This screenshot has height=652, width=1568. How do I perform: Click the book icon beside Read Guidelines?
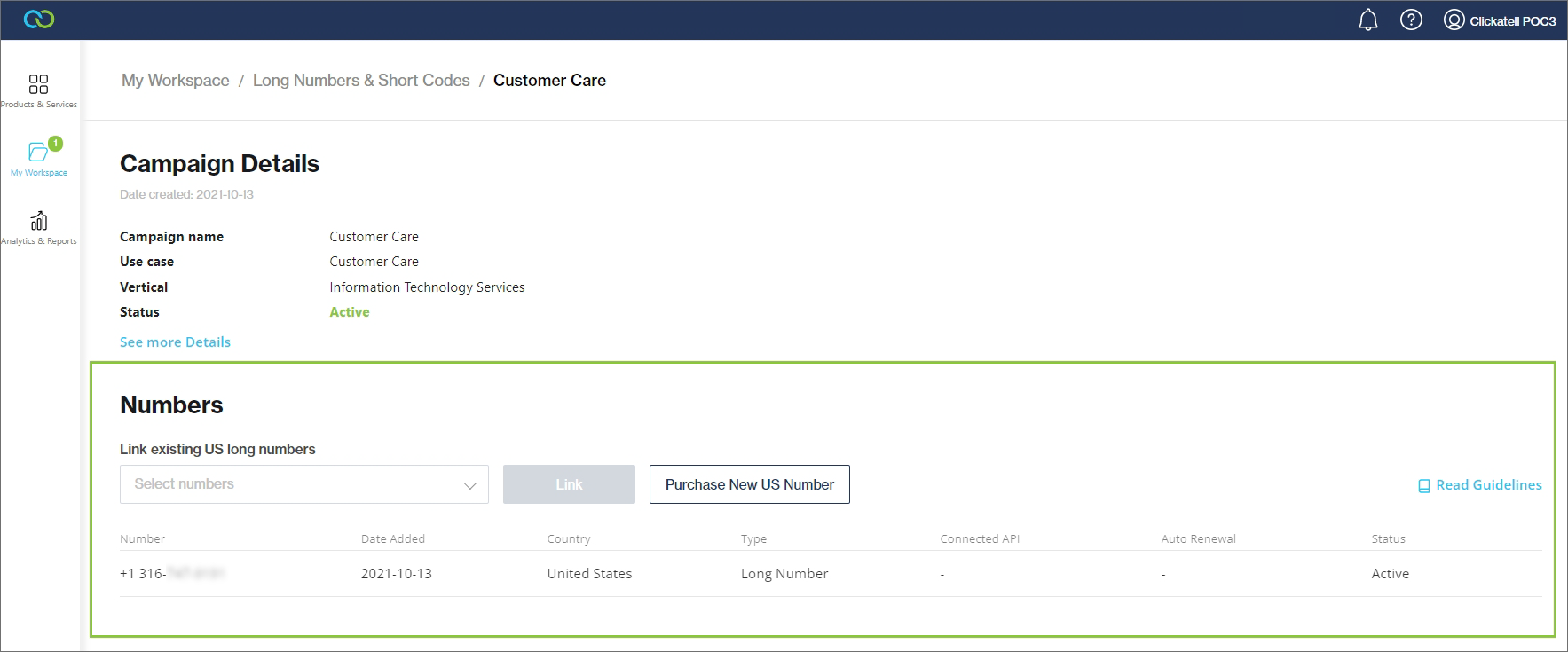pos(1423,486)
